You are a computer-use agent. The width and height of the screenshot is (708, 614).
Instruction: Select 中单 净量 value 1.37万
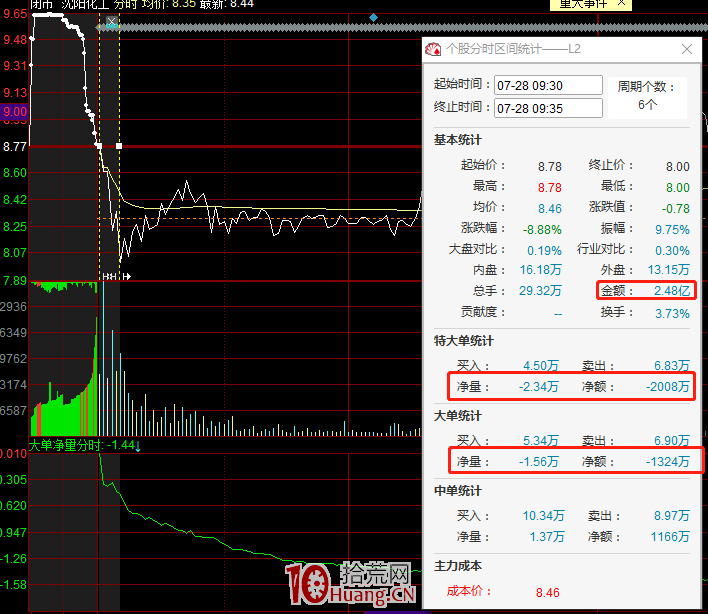547,537
